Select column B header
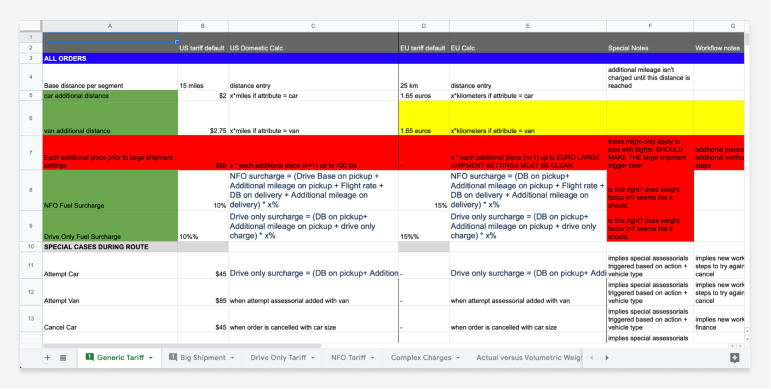Image resolution: width=771 pixels, height=389 pixels. coord(203,26)
